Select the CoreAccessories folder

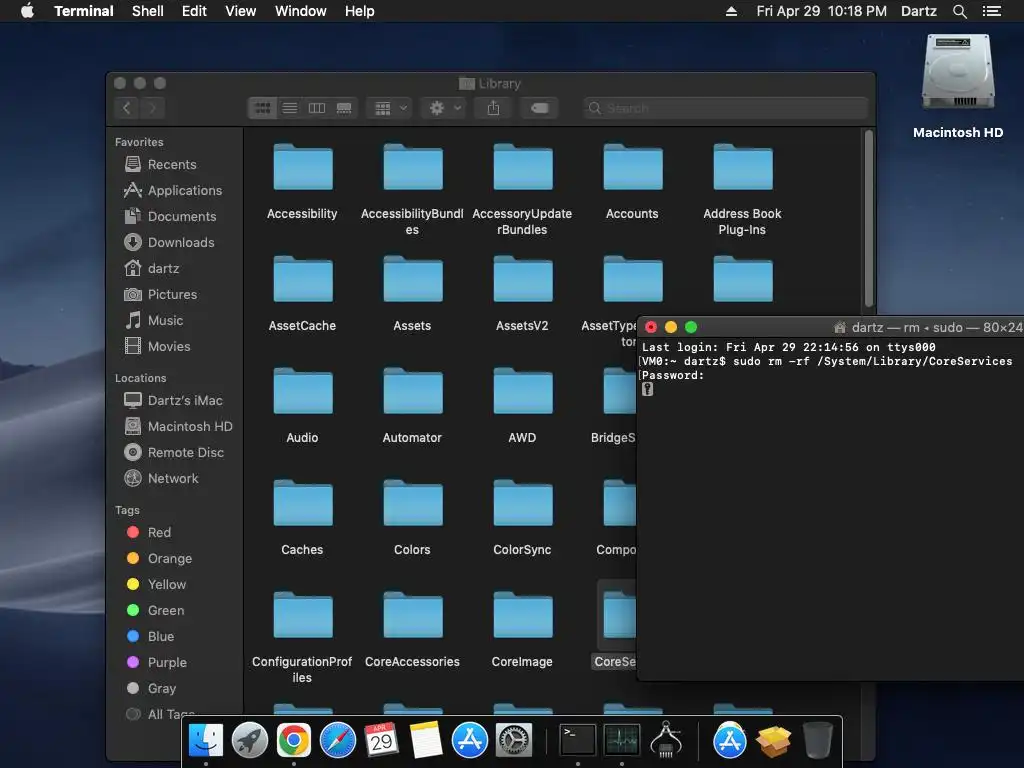[413, 616]
